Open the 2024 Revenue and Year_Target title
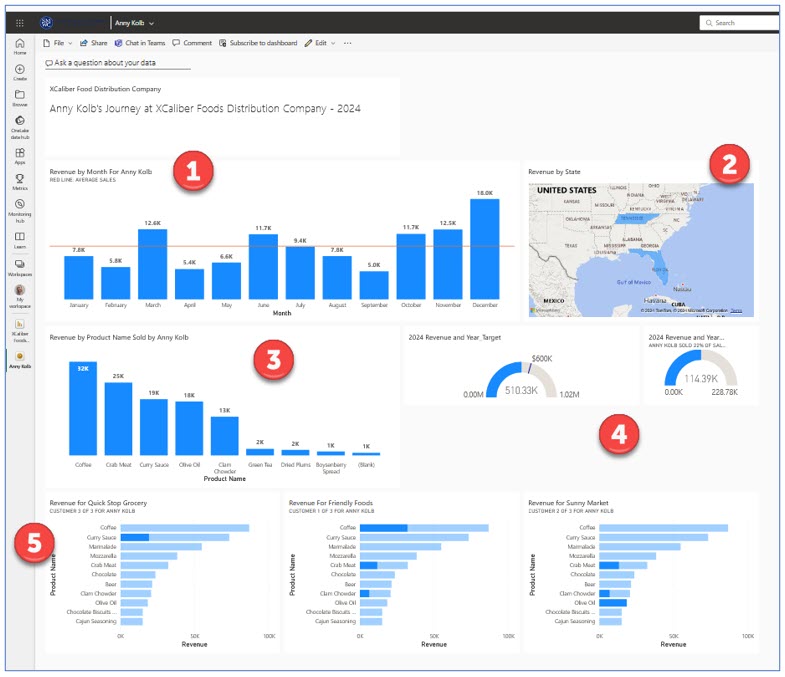Image resolution: width=785 pixels, height=677 pixels. 455,337
